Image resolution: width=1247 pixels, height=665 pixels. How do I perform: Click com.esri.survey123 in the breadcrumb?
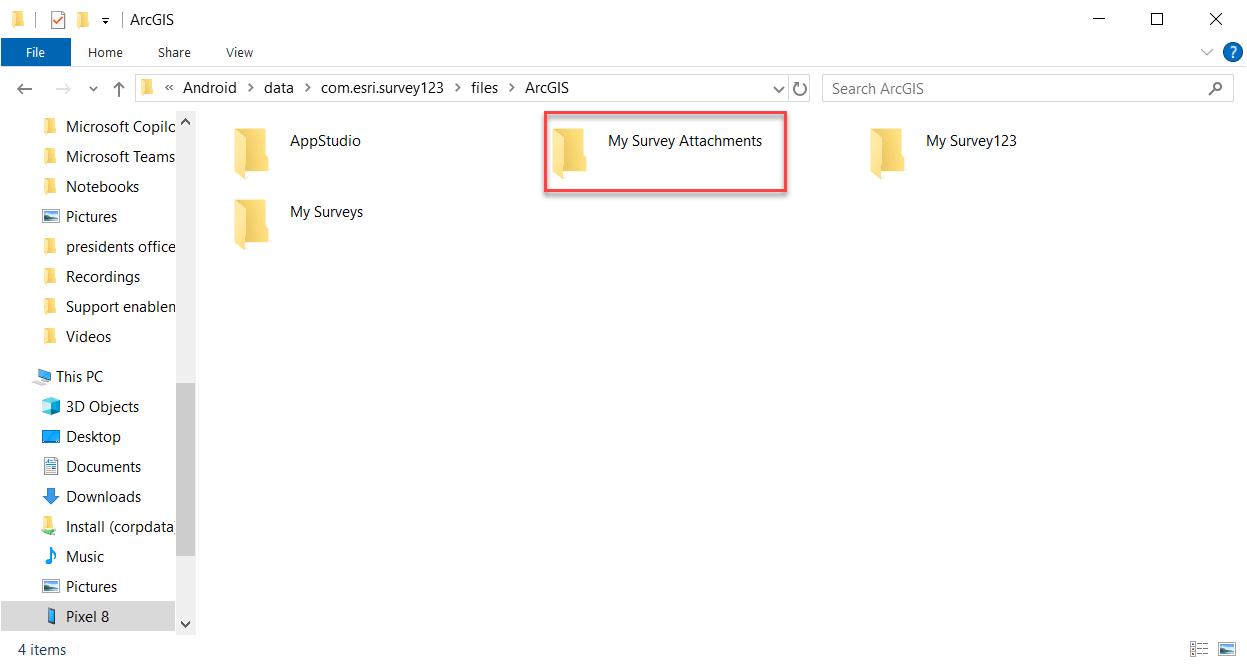(382, 88)
